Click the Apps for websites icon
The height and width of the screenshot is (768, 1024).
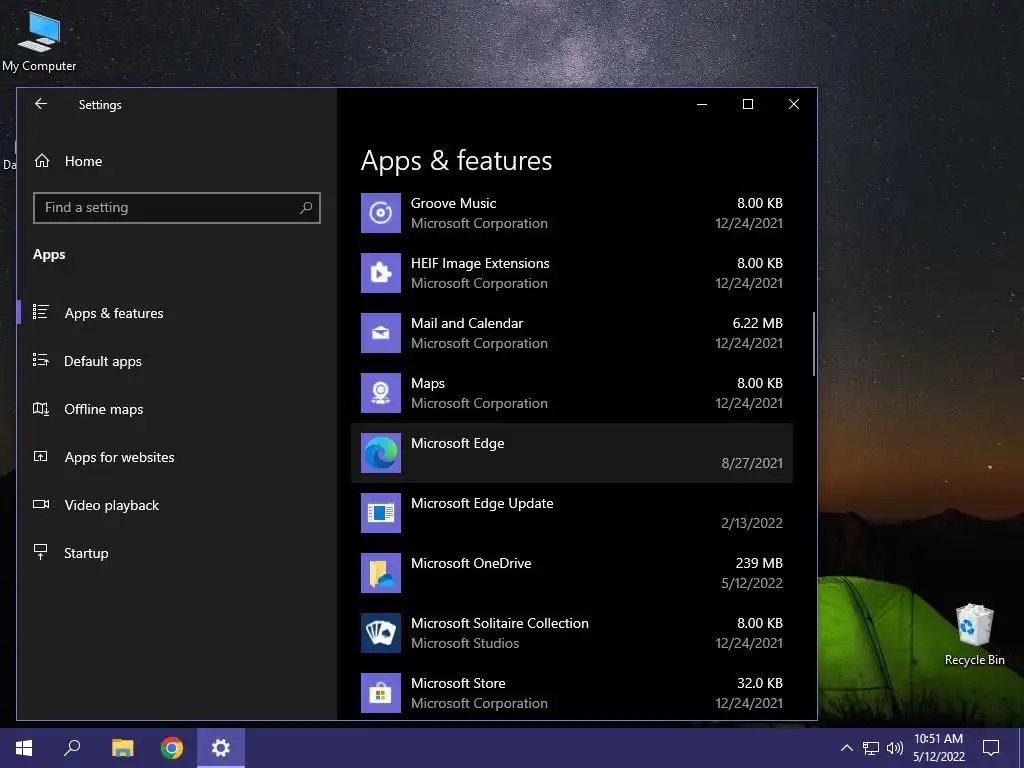pos(40,456)
